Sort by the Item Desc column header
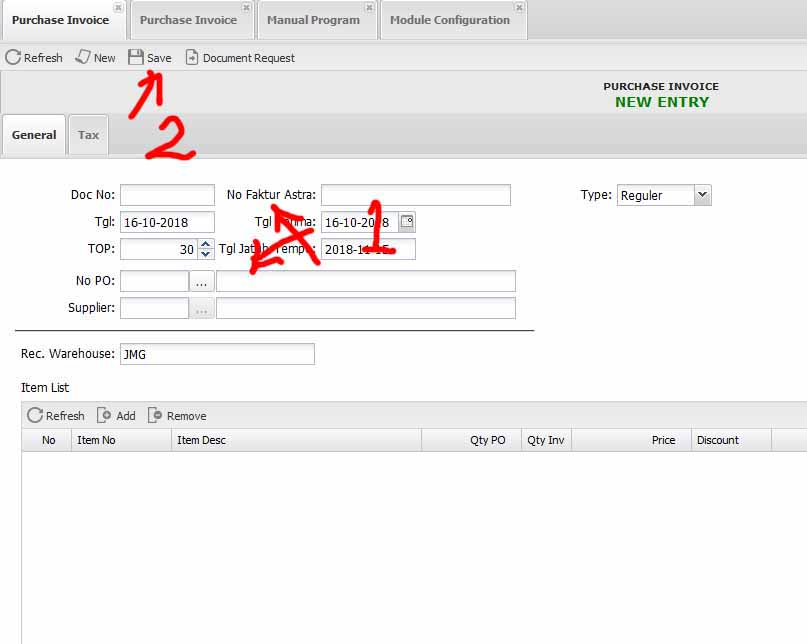The width and height of the screenshot is (807, 644). click(x=296, y=440)
